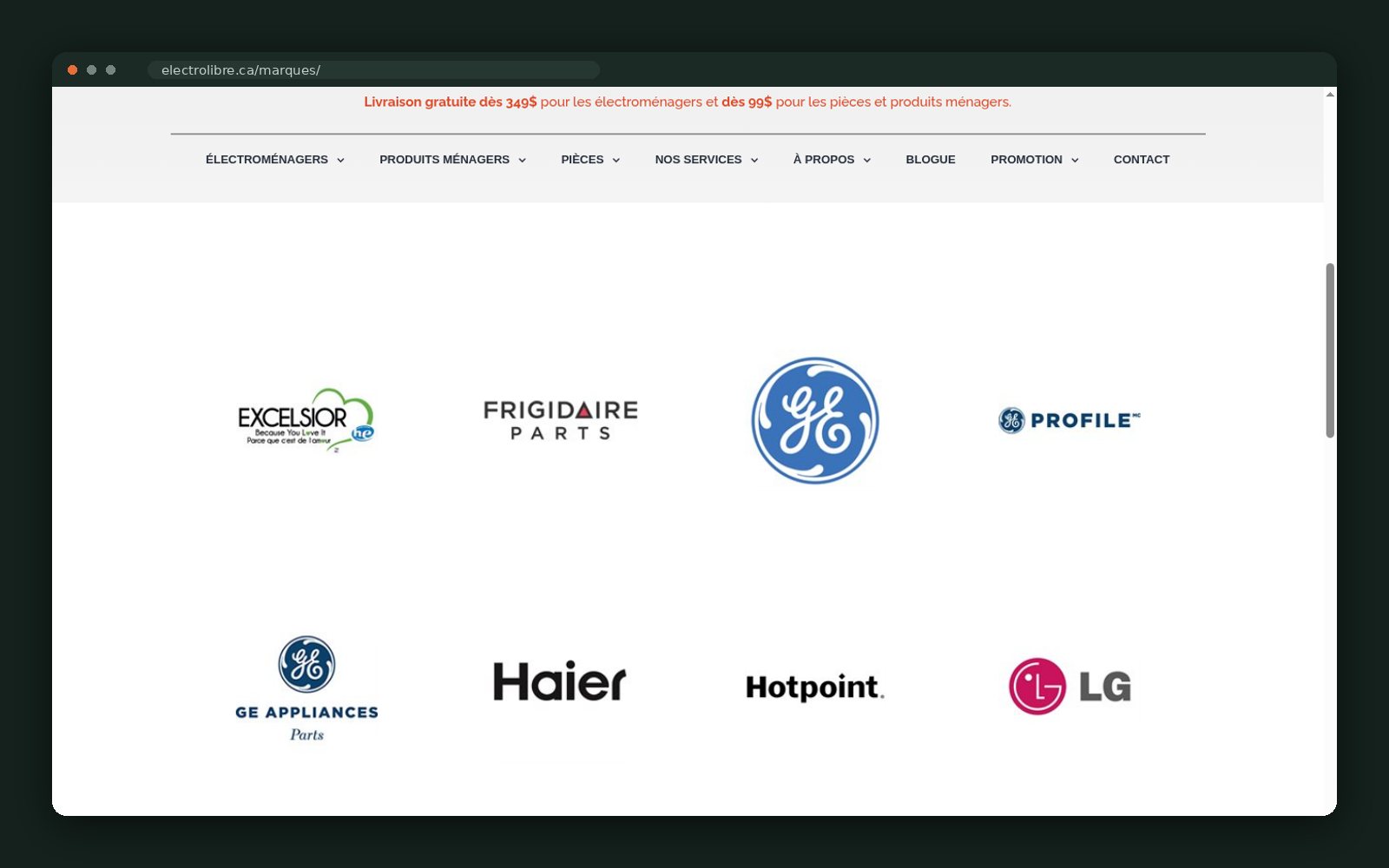Open the PROMOTION menu item

click(x=1026, y=160)
